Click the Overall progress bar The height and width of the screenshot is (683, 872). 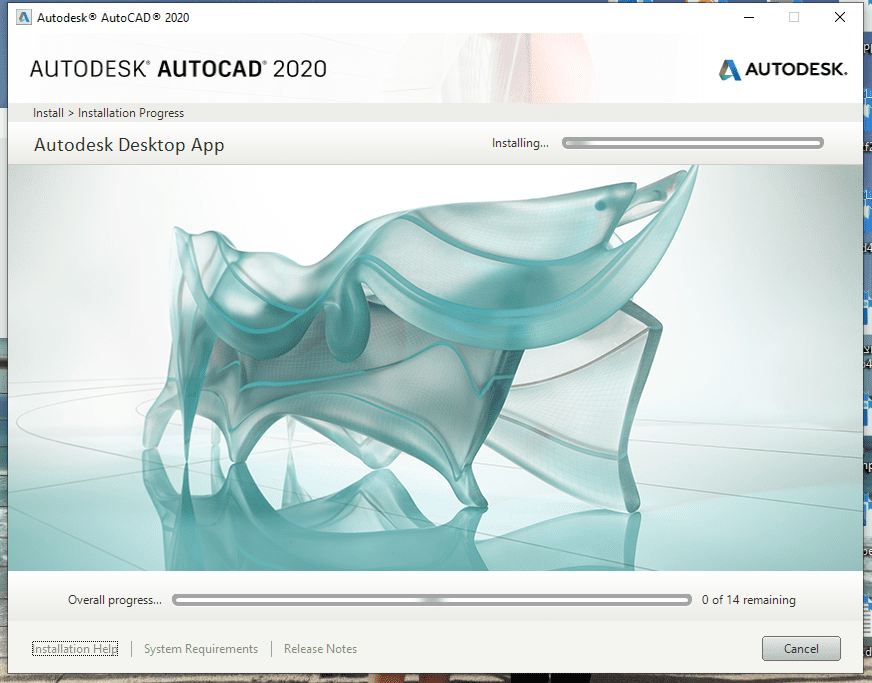[432, 600]
